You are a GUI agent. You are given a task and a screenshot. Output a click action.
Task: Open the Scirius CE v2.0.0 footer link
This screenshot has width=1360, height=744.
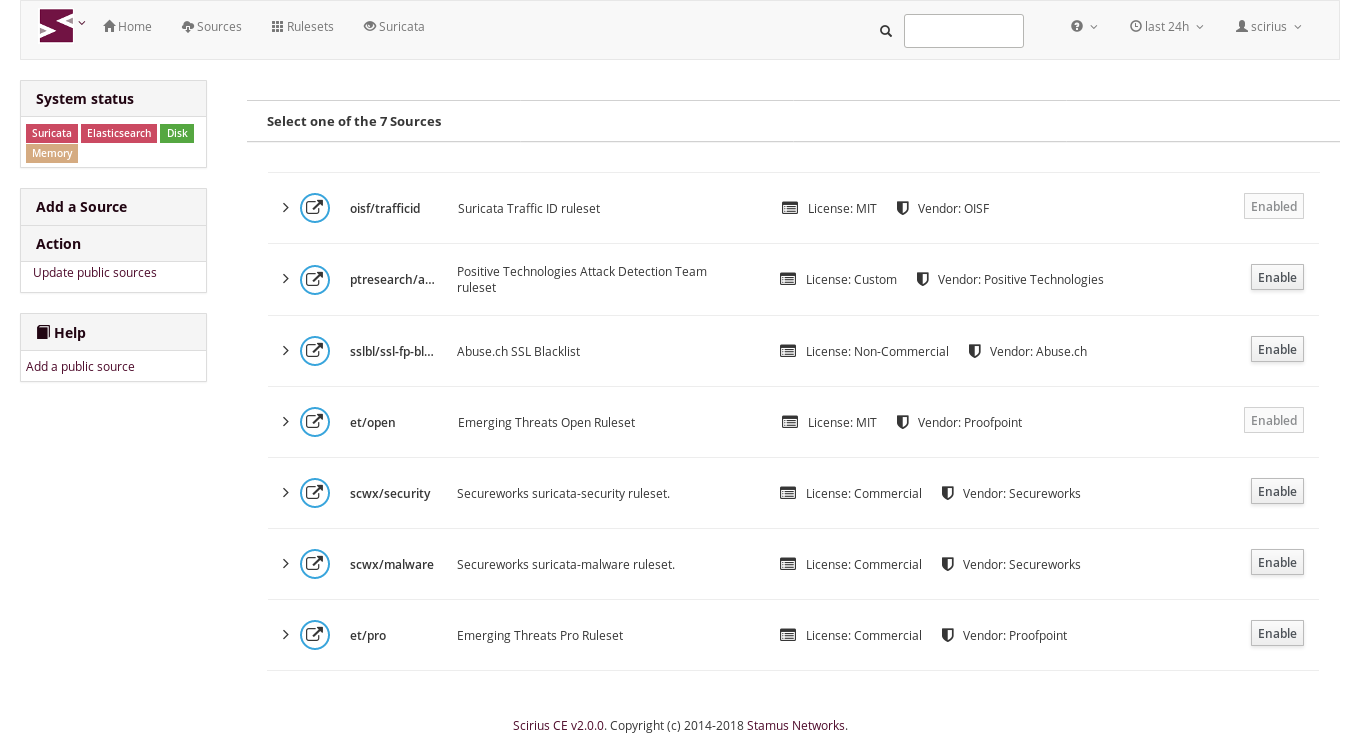coord(559,726)
